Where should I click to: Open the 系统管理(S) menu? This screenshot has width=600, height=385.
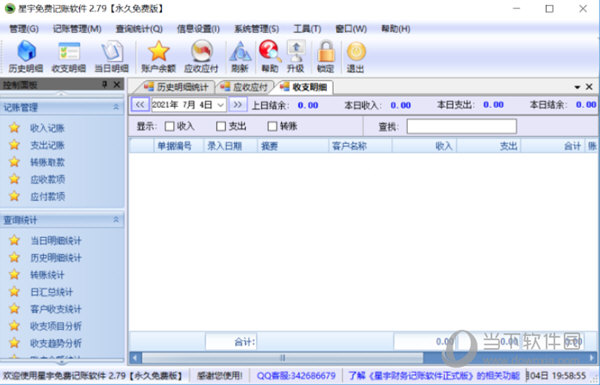pos(256,29)
